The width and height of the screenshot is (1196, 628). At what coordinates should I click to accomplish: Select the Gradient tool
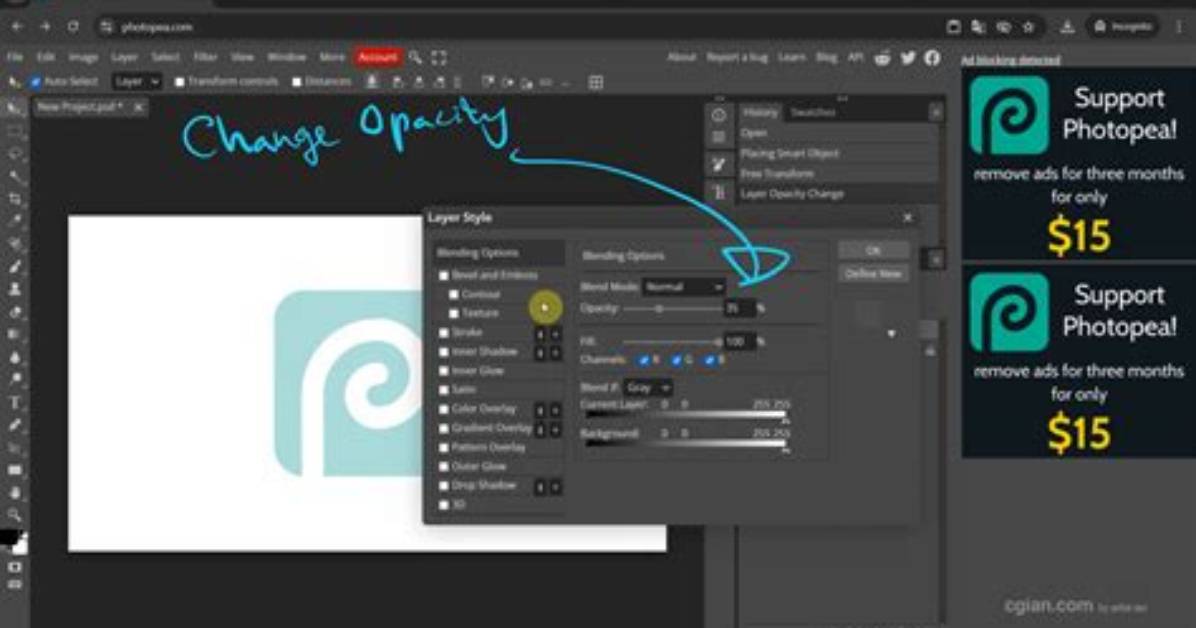(14, 334)
